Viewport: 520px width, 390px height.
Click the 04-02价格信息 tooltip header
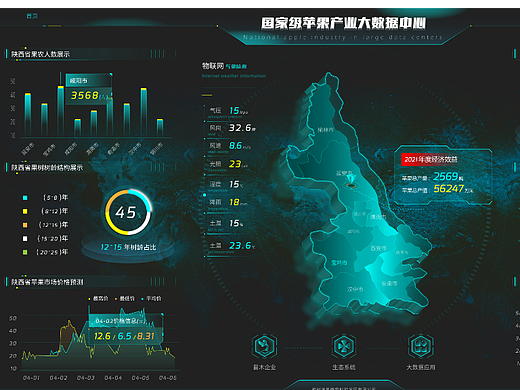point(121,321)
